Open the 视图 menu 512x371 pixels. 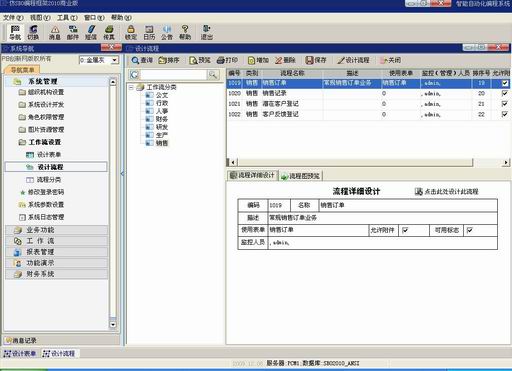(40, 17)
